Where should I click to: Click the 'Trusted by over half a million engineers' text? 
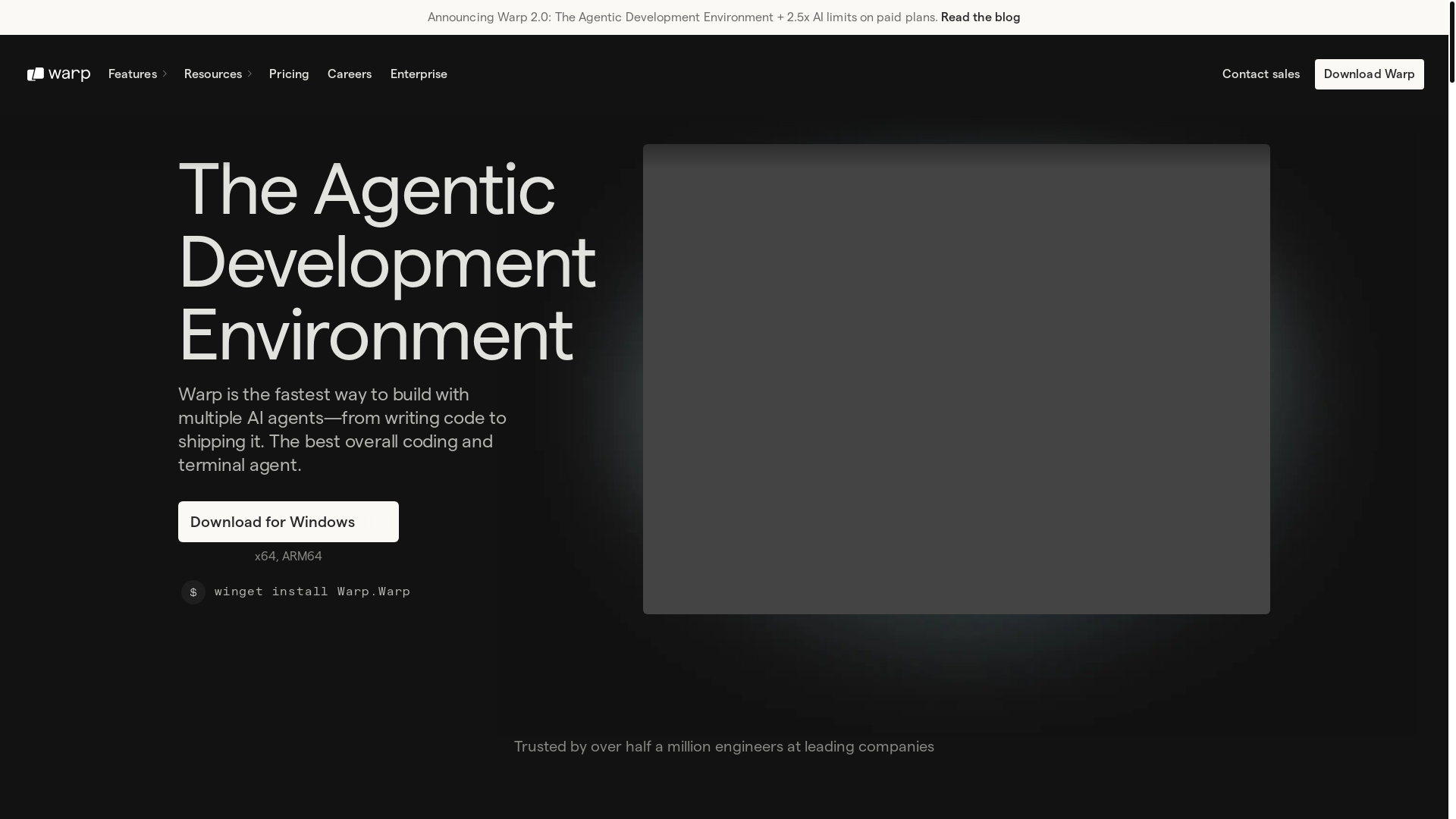pos(724,747)
